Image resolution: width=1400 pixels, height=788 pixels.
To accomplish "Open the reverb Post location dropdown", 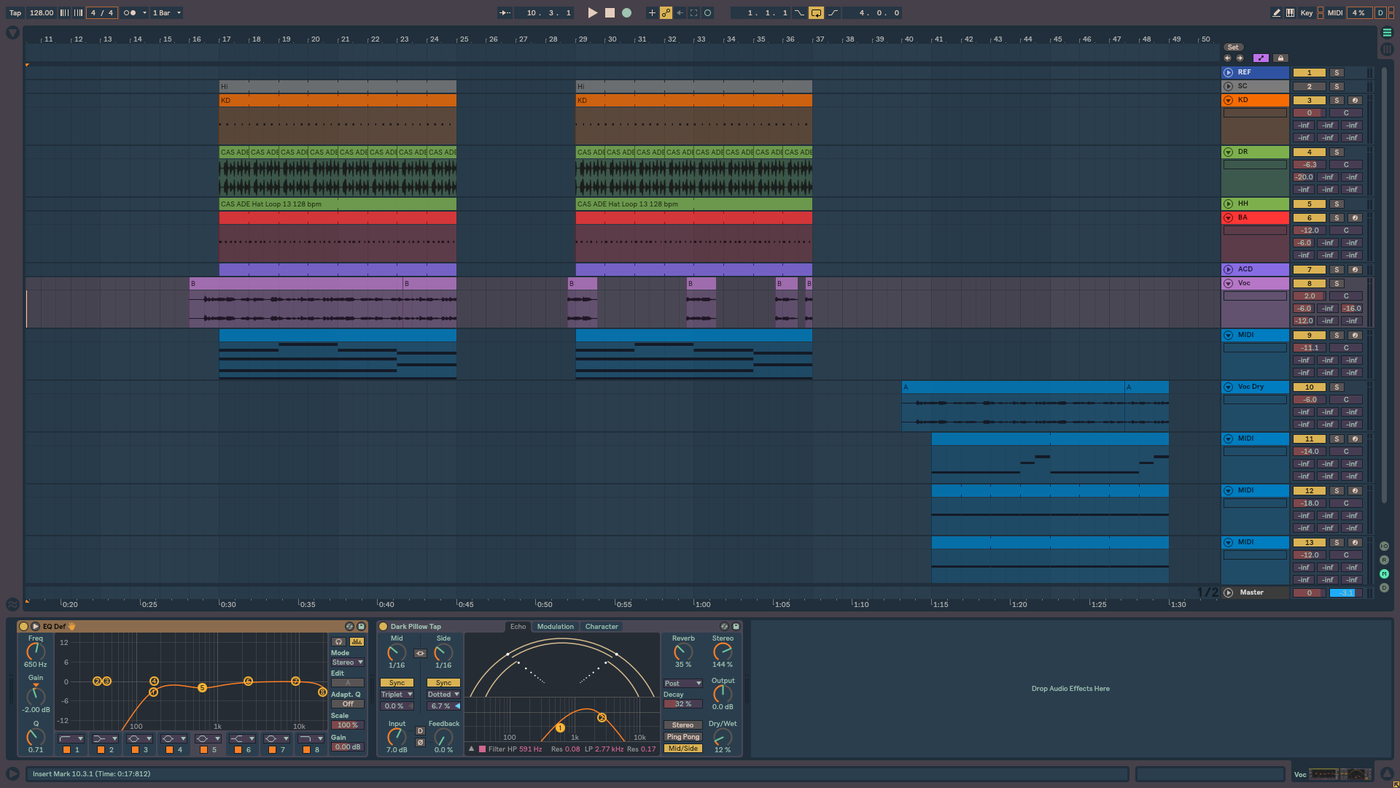I will click(683, 684).
